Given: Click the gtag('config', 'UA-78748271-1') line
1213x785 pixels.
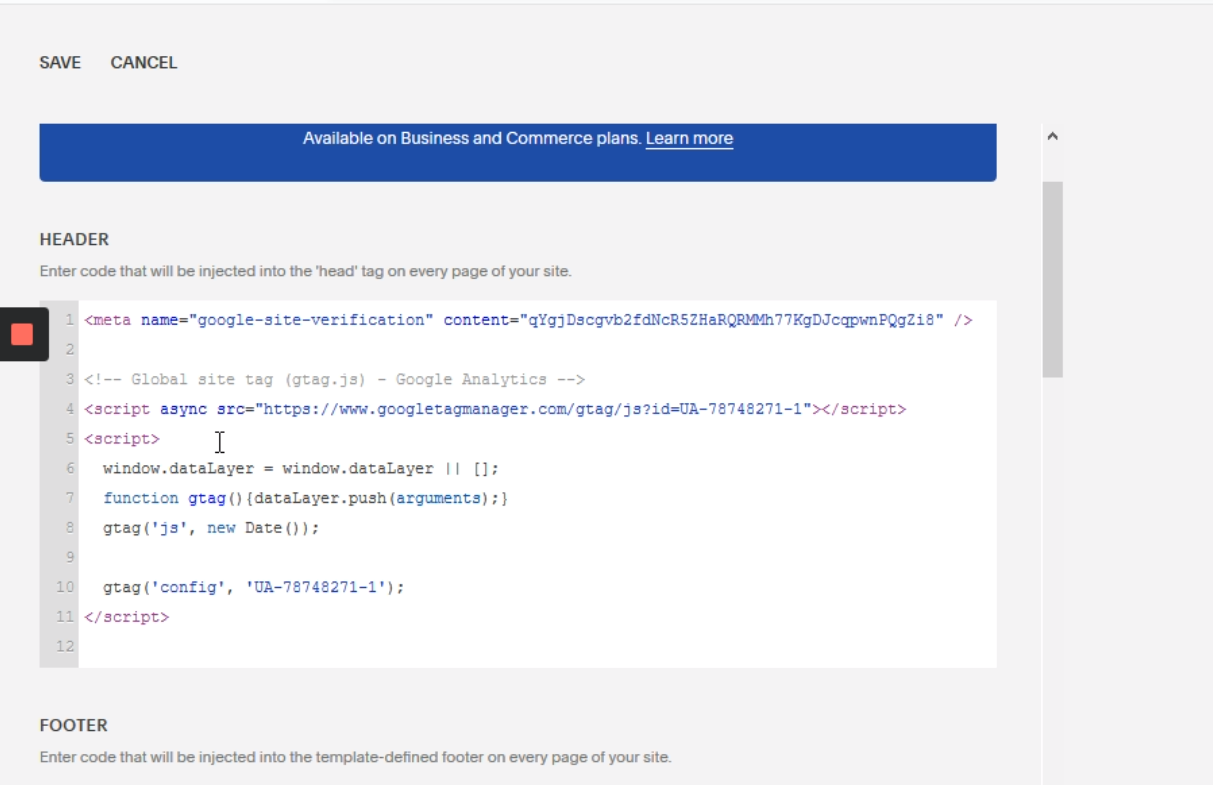Looking at the screenshot, I should [x=253, y=587].
